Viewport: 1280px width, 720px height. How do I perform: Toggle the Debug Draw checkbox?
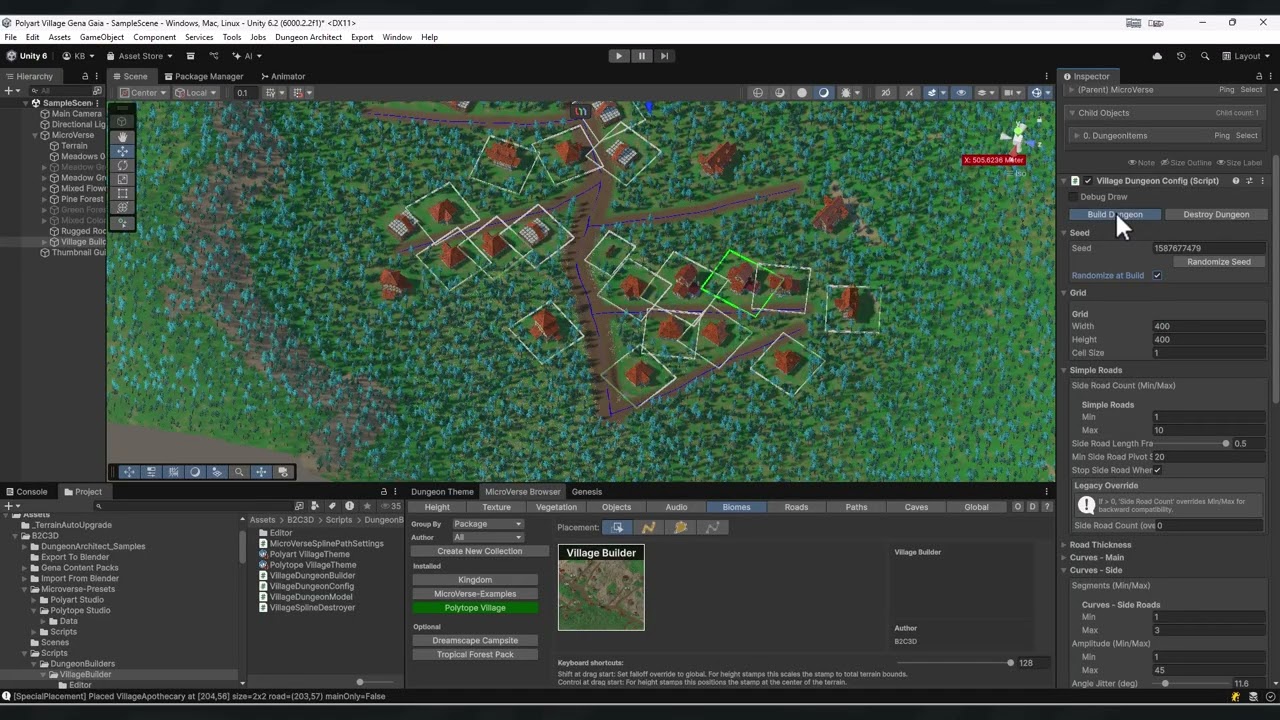(1074, 197)
